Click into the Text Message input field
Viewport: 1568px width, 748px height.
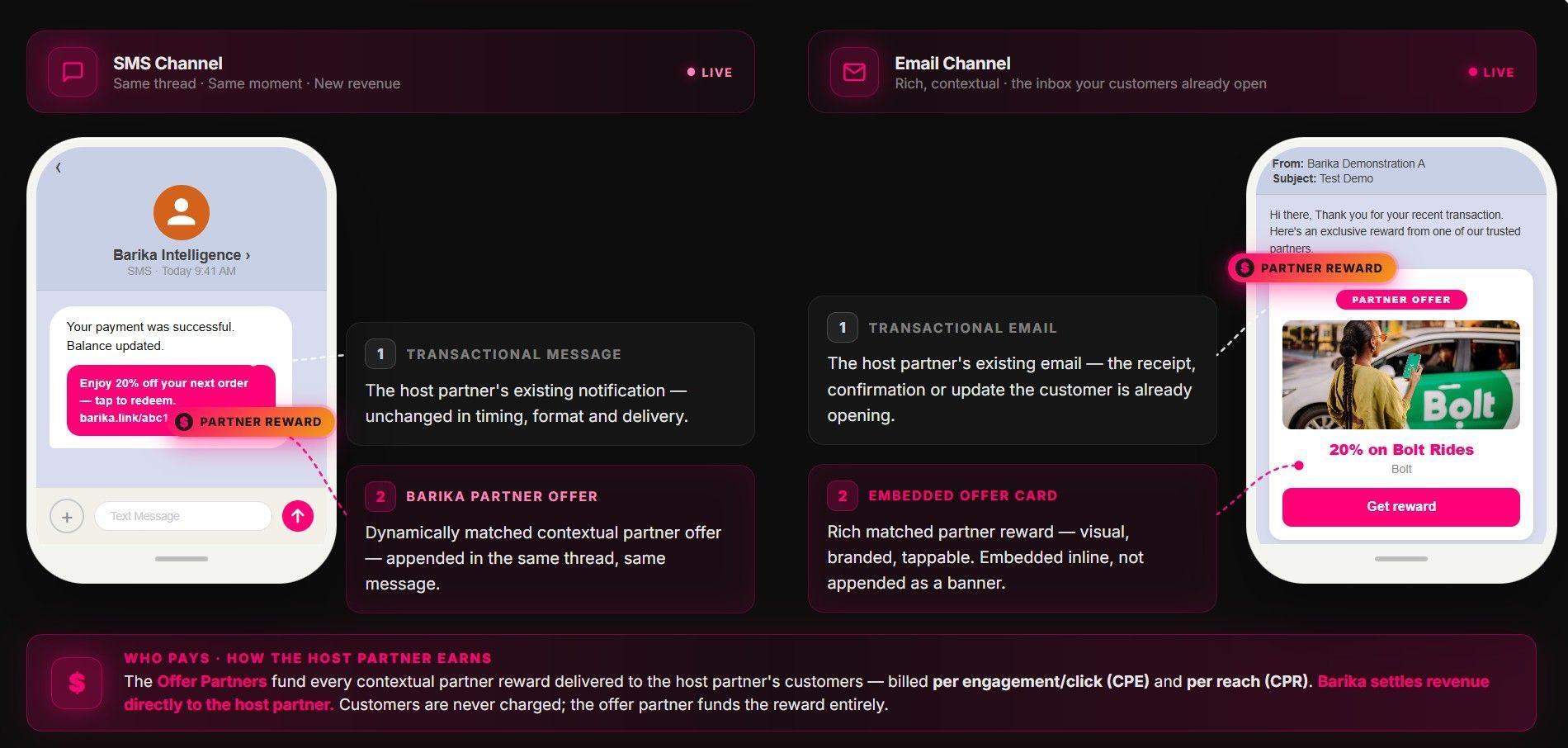(x=183, y=516)
